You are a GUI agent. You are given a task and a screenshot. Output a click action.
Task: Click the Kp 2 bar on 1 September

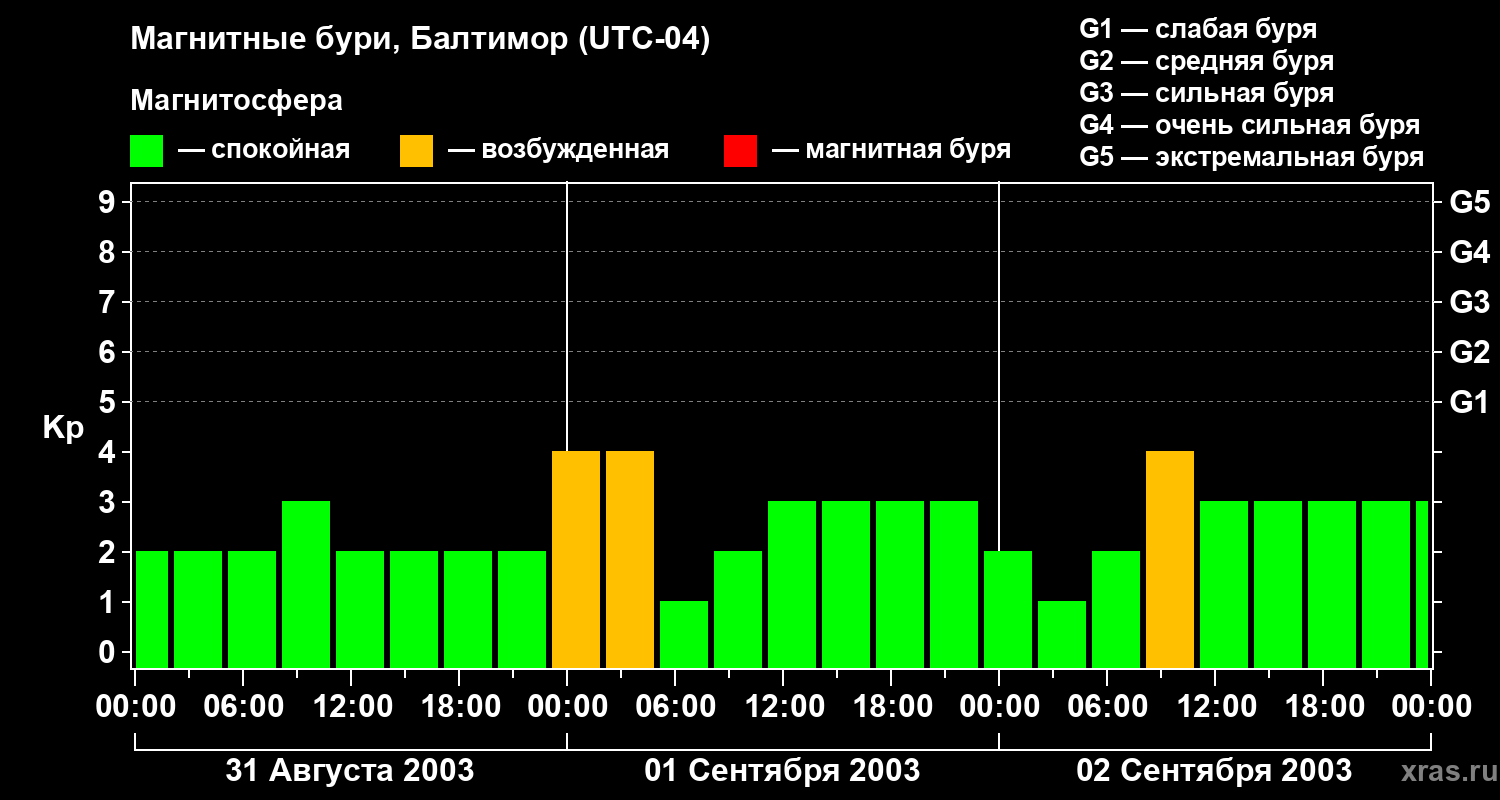click(x=738, y=609)
